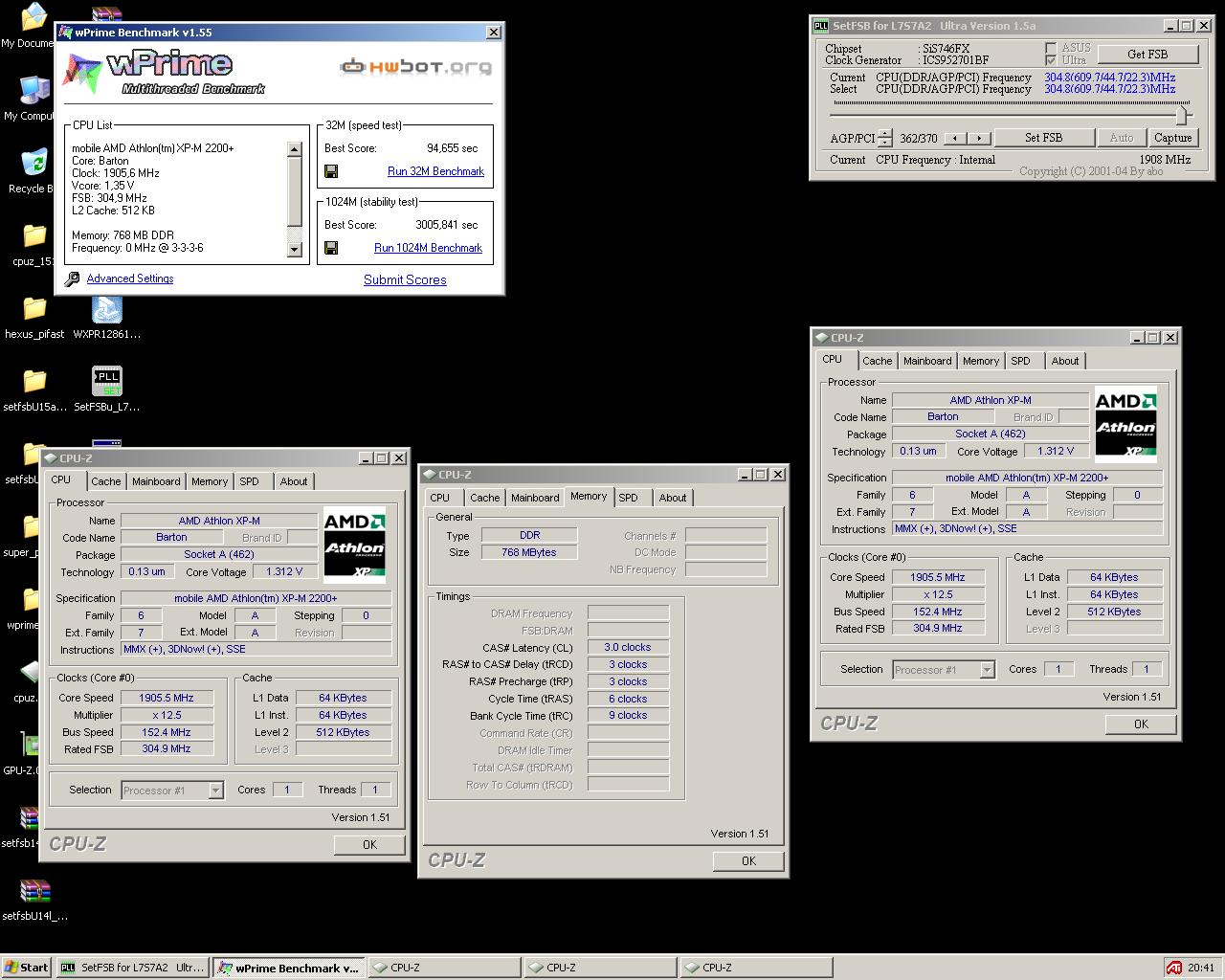Click the taskbar clock 20:41
This screenshot has height=980, width=1225.
(x=1201, y=968)
